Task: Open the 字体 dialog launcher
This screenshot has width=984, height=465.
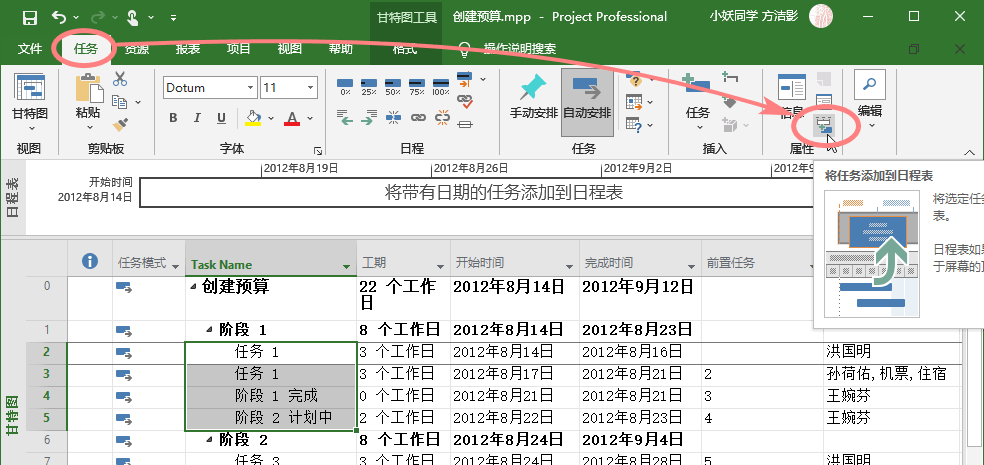Action: tap(318, 151)
